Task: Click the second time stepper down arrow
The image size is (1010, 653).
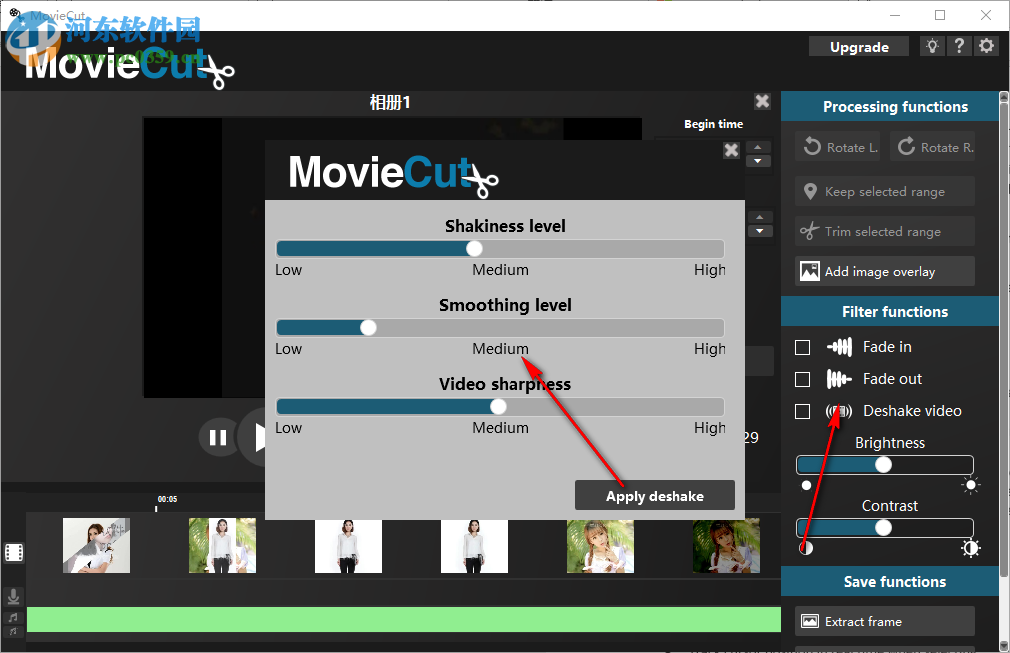Action: point(759,231)
